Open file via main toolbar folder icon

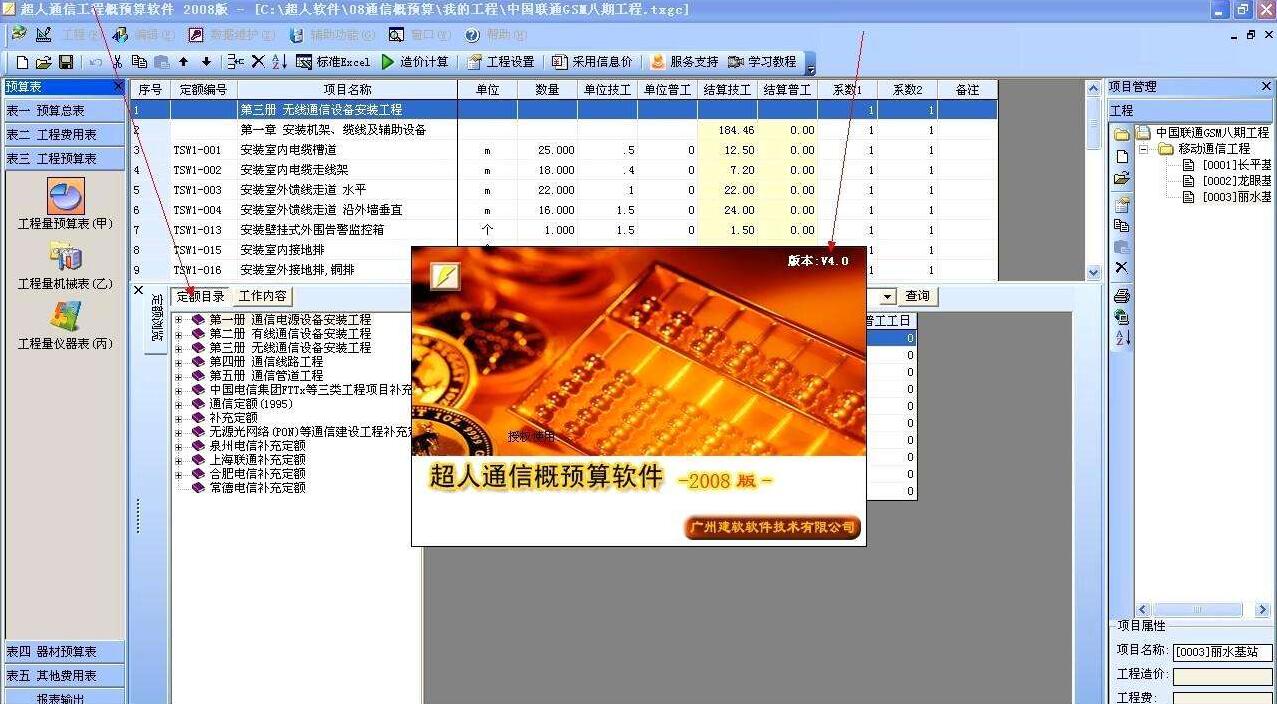point(43,62)
